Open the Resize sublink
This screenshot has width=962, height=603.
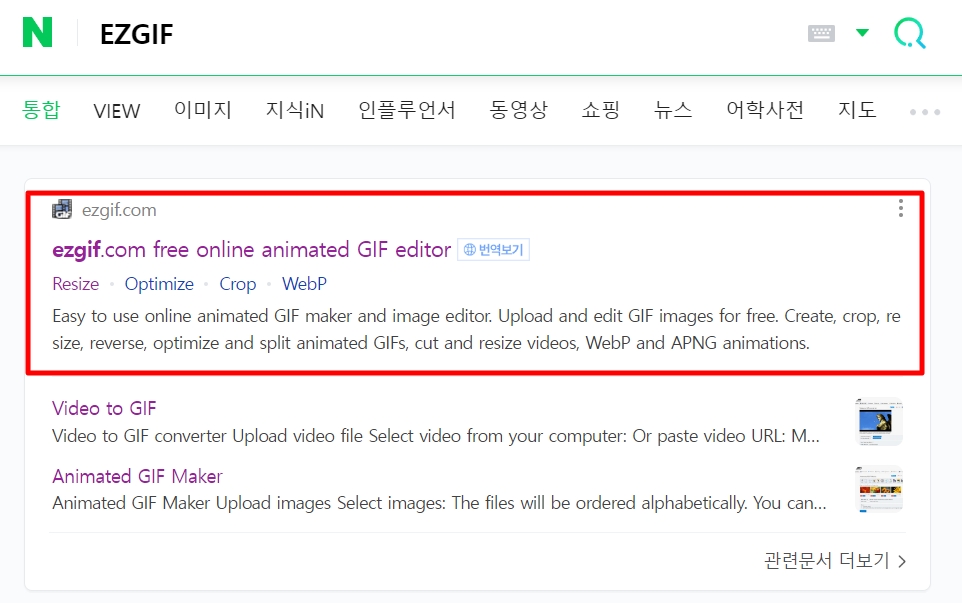75,284
